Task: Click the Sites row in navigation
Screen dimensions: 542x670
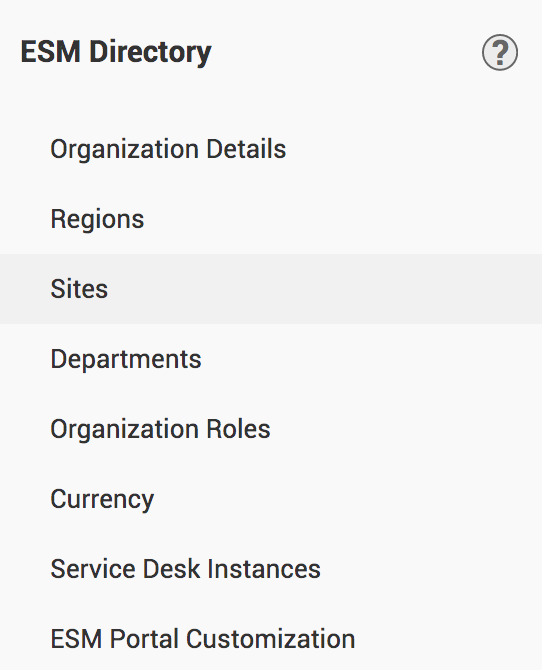Action: (271, 289)
